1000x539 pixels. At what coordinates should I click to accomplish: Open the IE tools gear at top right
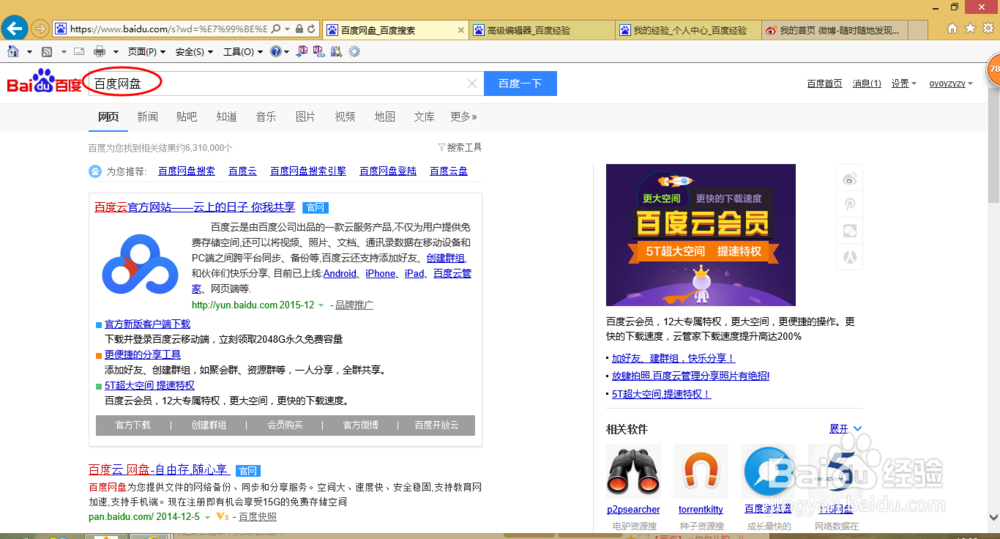988,28
